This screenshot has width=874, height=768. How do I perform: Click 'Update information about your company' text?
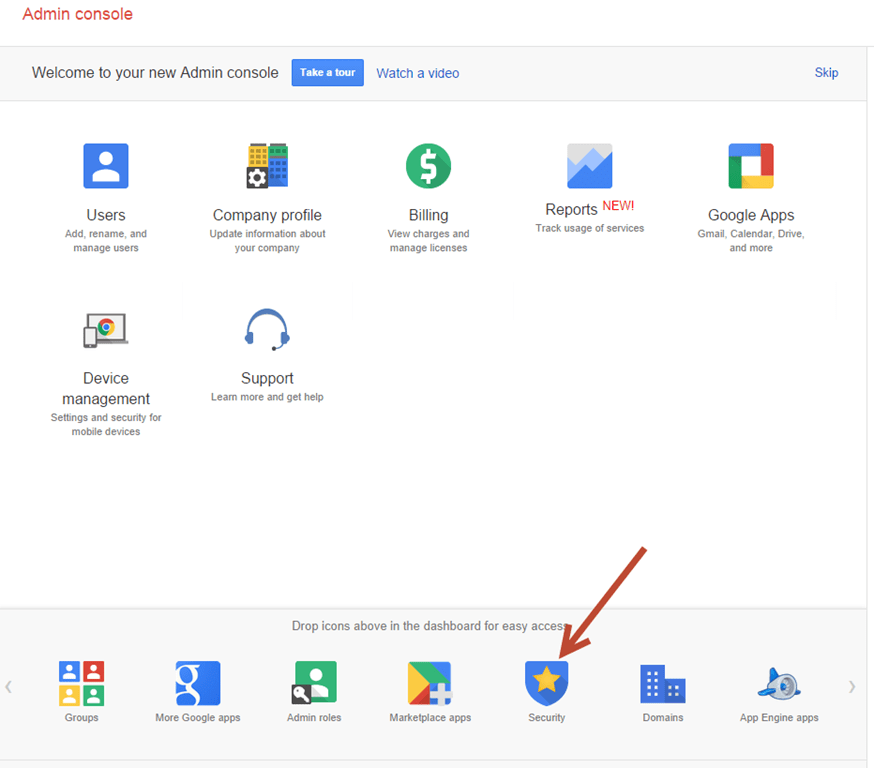pos(268,241)
